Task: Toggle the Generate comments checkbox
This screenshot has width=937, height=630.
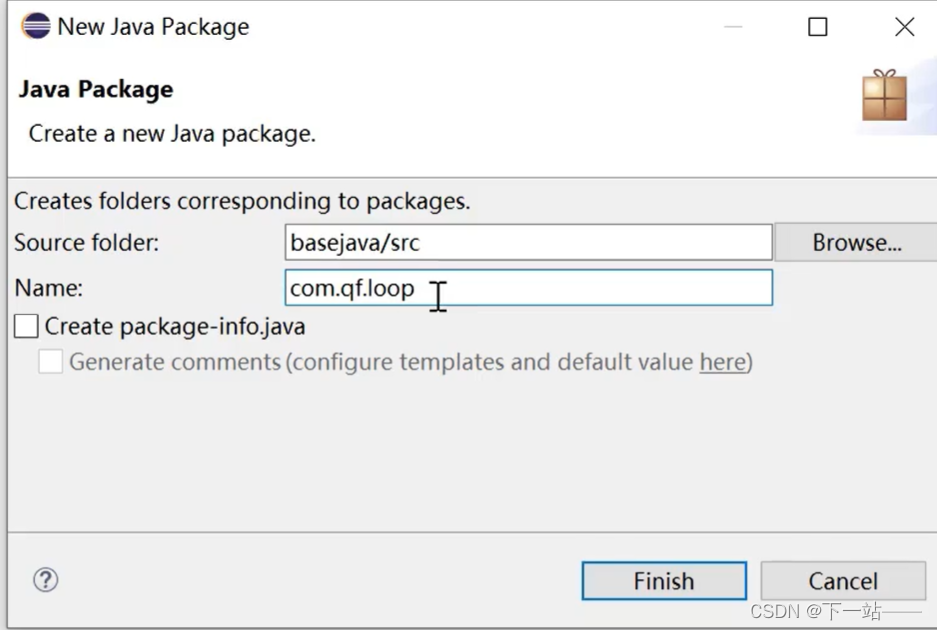Action: [51, 361]
